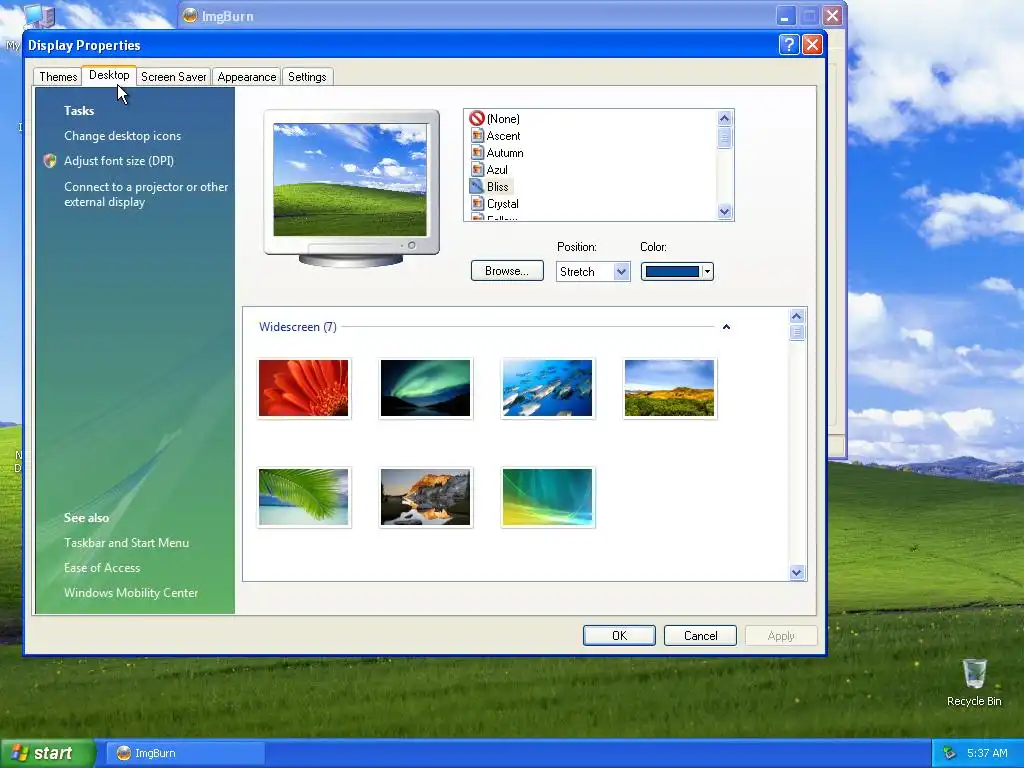This screenshot has width=1024, height=768.
Task: Select the Vista green aurora thumbnail
Action: click(547, 497)
